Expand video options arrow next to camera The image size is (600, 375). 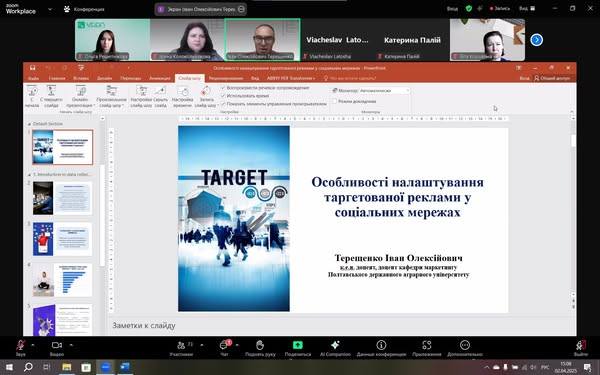point(71,345)
